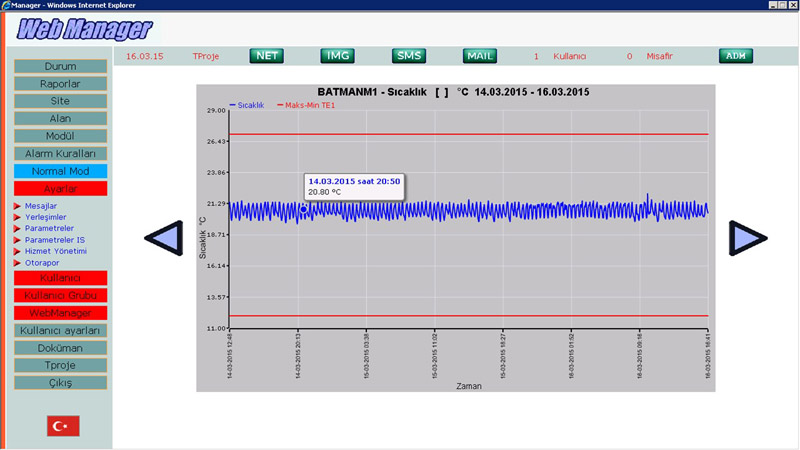800x450 pixels.
Task: Open the Kullanıcı Grubu button
Action: [60, 295]
